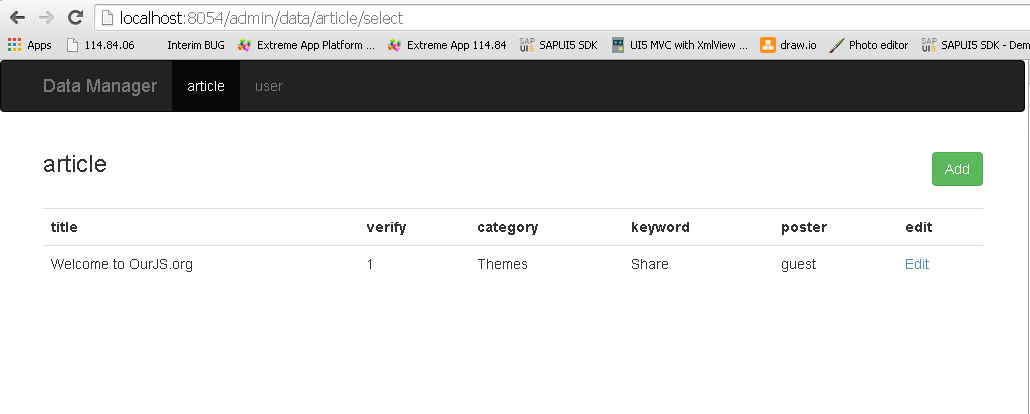Viewport: 1030px width, 414px height.
Task: Open Extreme App Platform bookmark
Action: [306, 45]
